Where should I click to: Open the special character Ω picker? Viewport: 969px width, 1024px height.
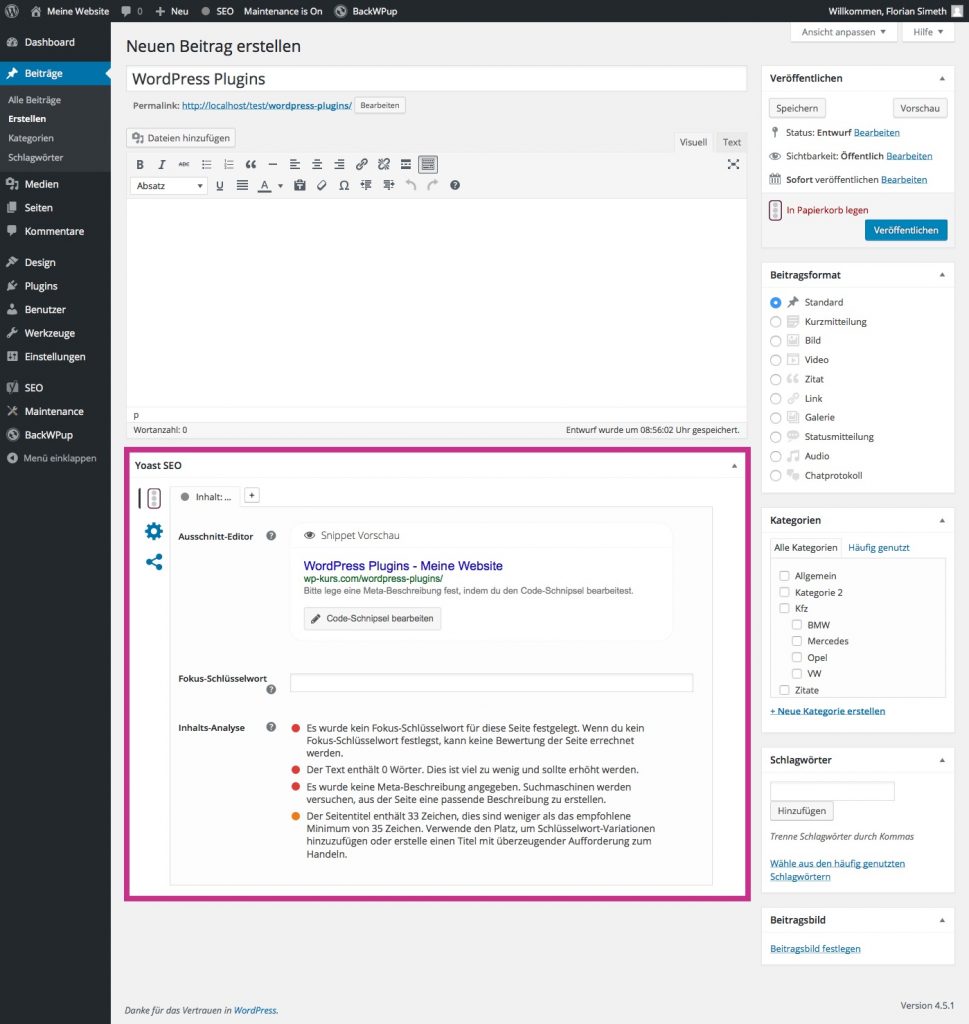tap(344, 185)
